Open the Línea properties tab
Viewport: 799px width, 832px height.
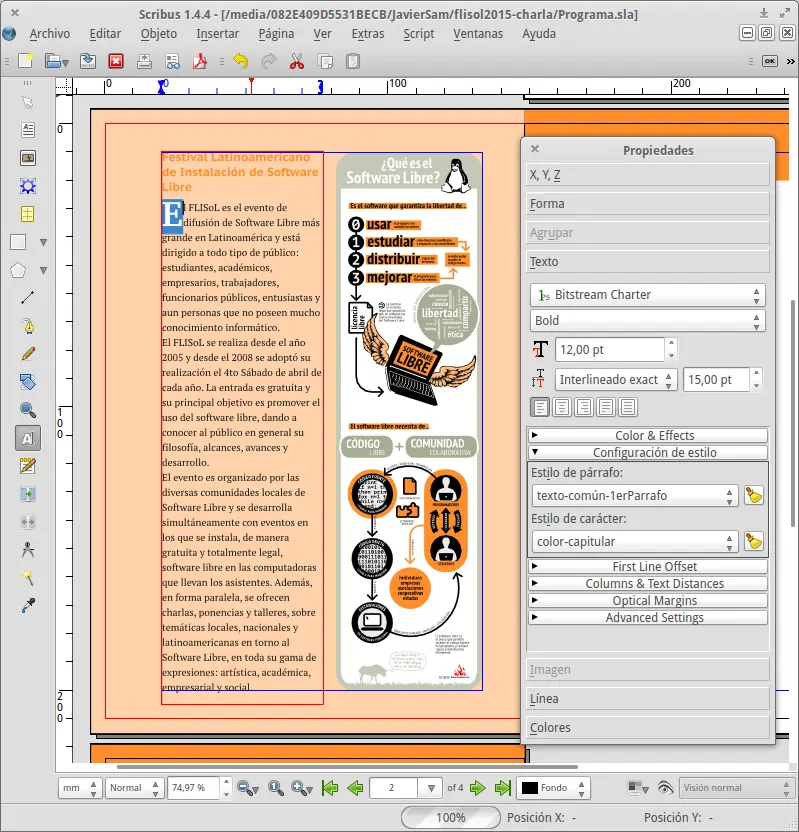[648, 698]
